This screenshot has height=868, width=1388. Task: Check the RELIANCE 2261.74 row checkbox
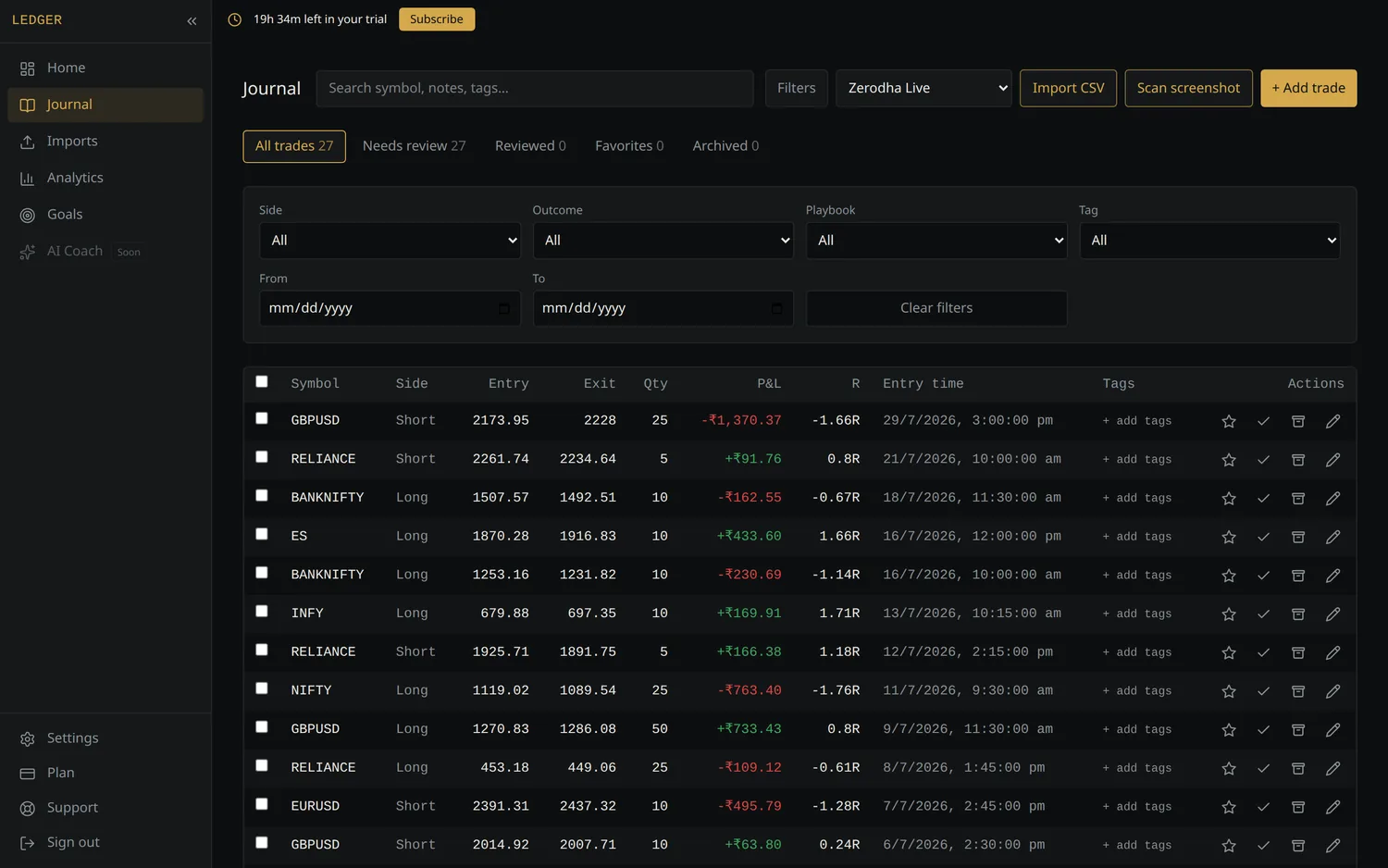pyautogui.click(x=262, y=457)
